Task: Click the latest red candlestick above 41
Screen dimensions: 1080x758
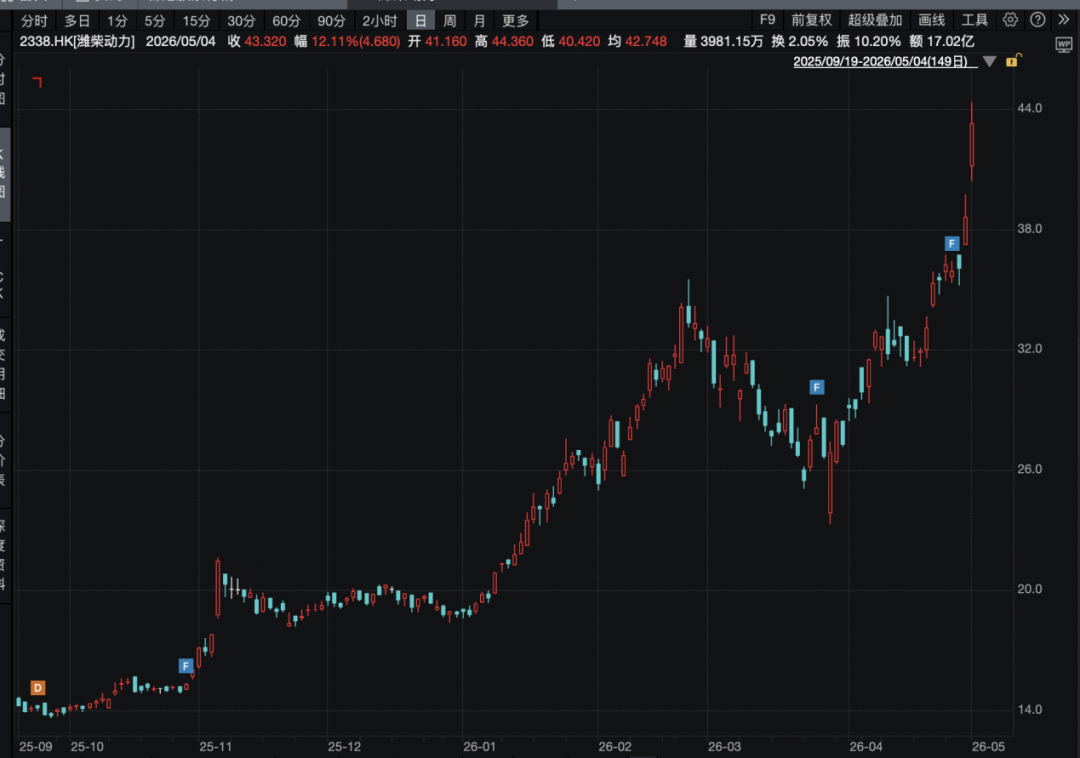Action: coord(972,144)
